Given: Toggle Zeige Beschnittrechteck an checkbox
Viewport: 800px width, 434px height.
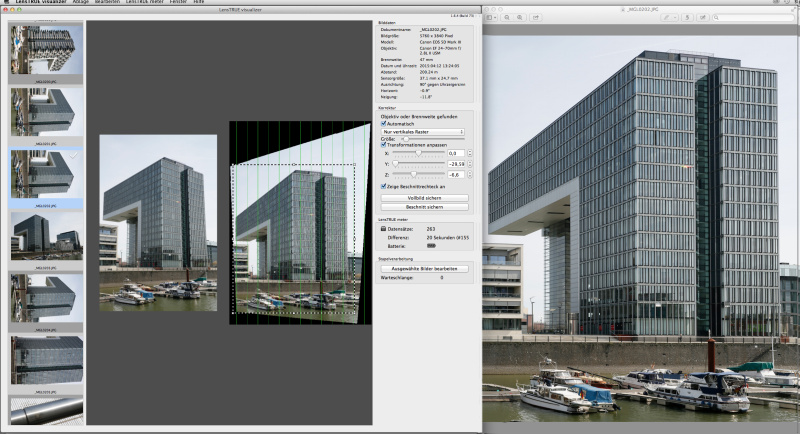Looking at the screenshot, I should click(384, 187).
